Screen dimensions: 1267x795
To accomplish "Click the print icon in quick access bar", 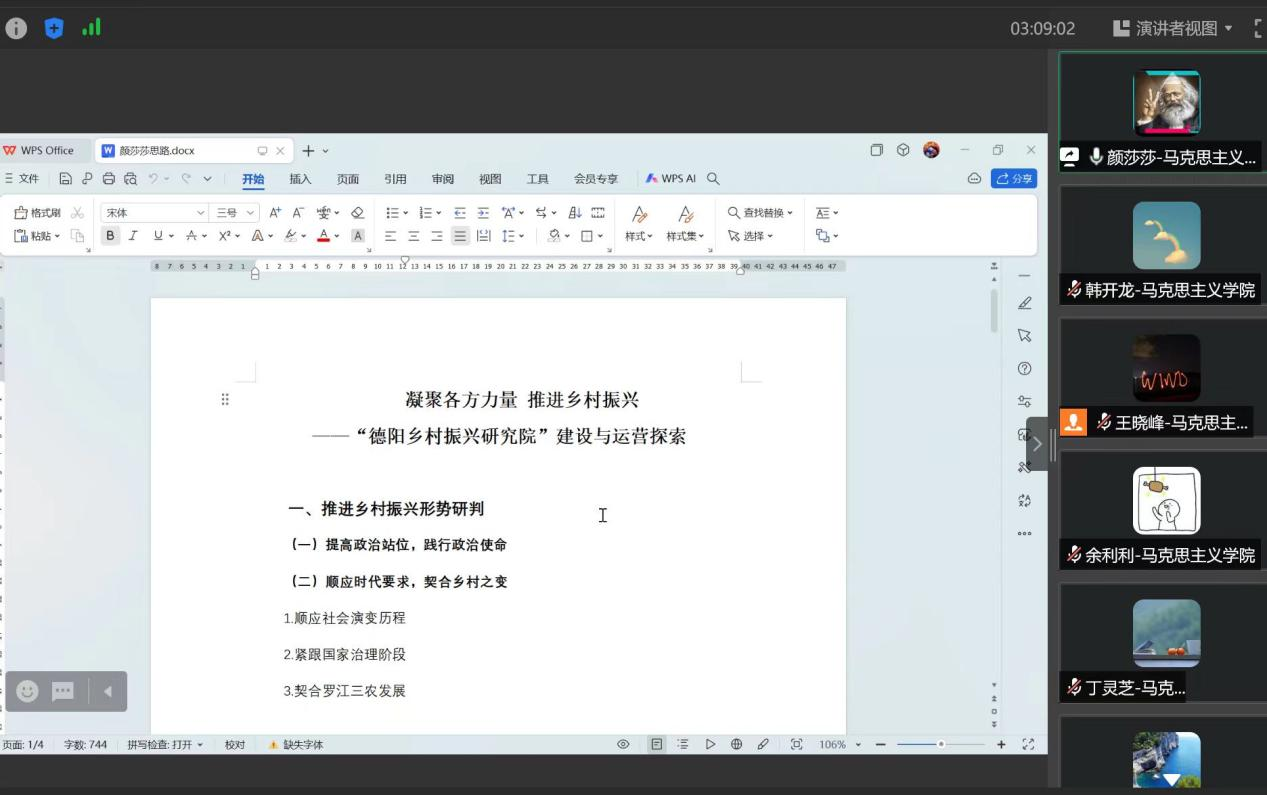I will coord(108,179).
